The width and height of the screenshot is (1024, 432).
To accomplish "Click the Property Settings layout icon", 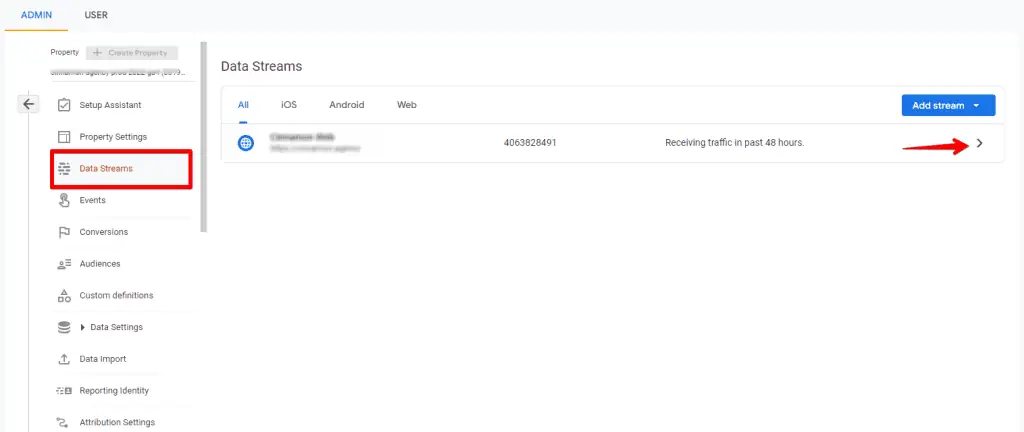I will pos(64,137).
